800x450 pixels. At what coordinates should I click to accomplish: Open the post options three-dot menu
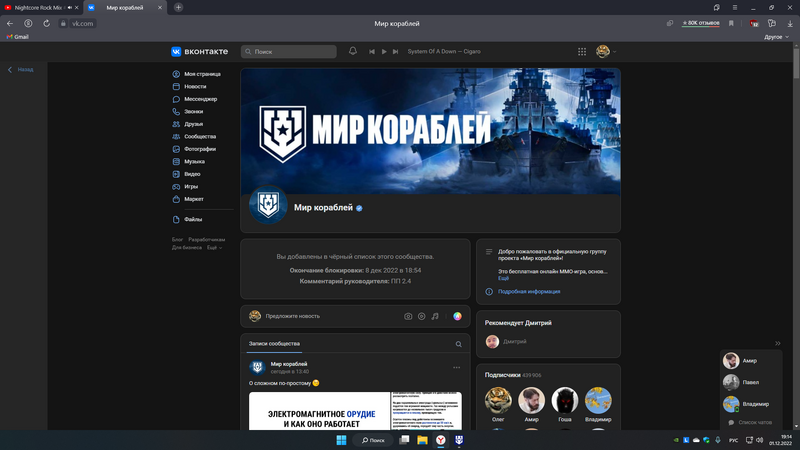click(457, 367)
